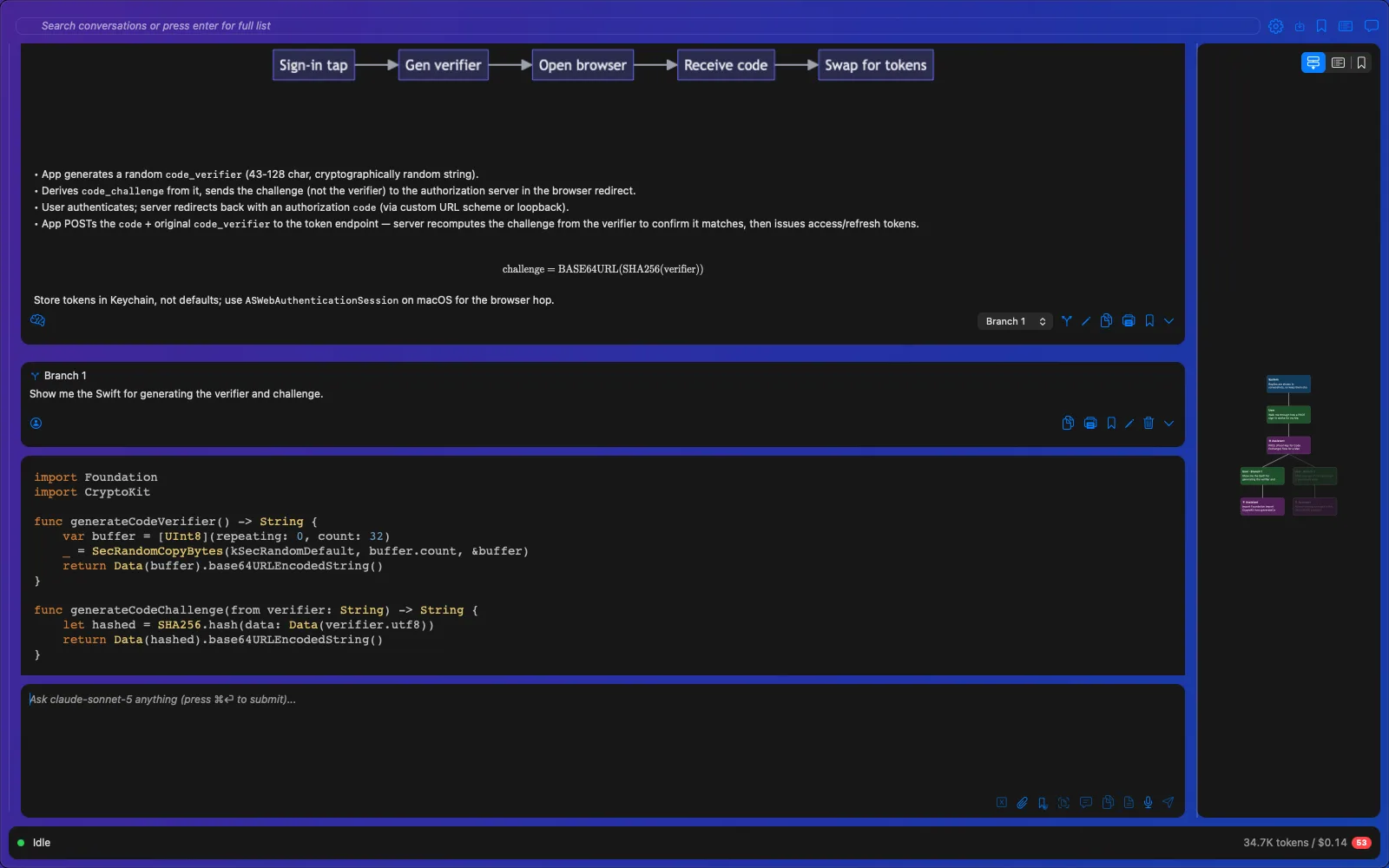Screen dimensions: 1389x868
Task: Click the chat icon below Keychain note
Action: point(37,320)
